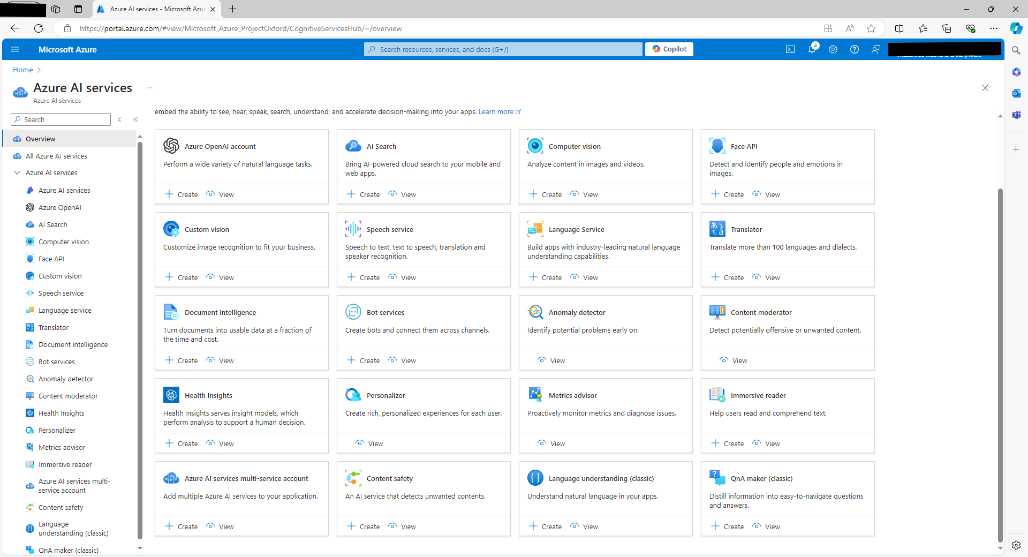Viewport: 1028px width, 557px height.
Task: Create a Content safety resource
Action: click(x=363, y=526)
